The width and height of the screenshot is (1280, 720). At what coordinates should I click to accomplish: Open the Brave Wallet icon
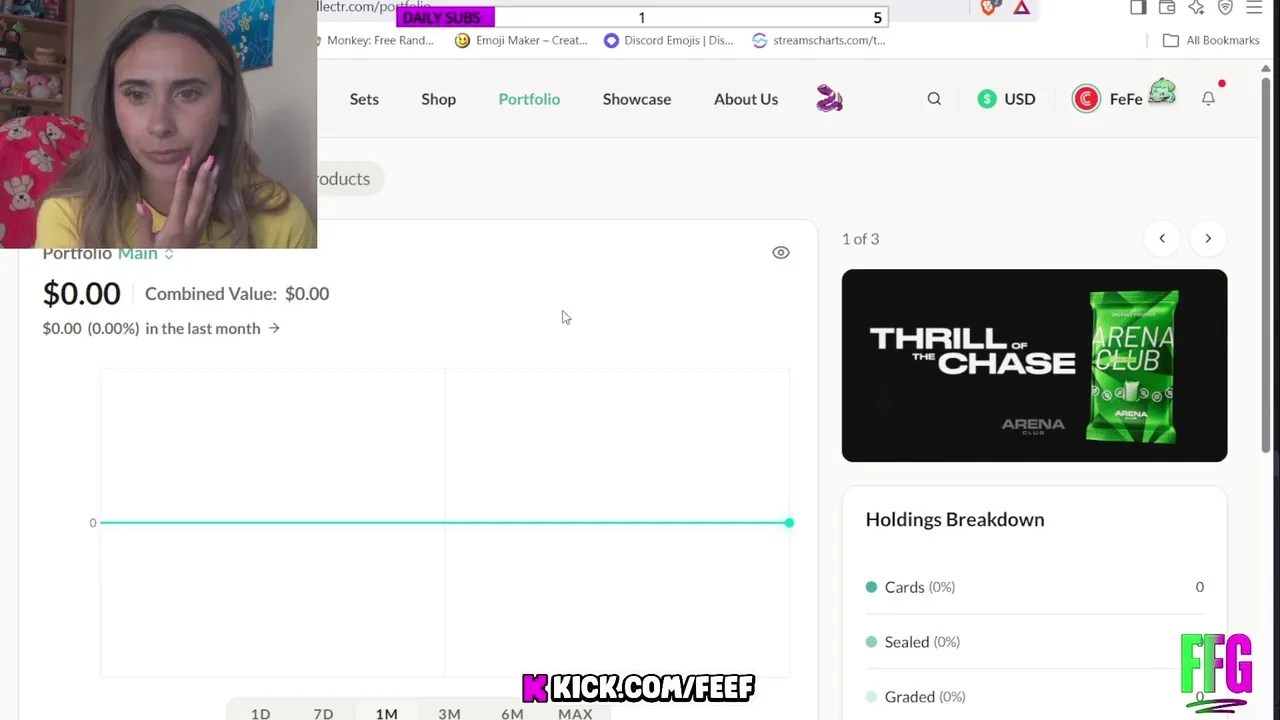click(x=1167, y=8)
